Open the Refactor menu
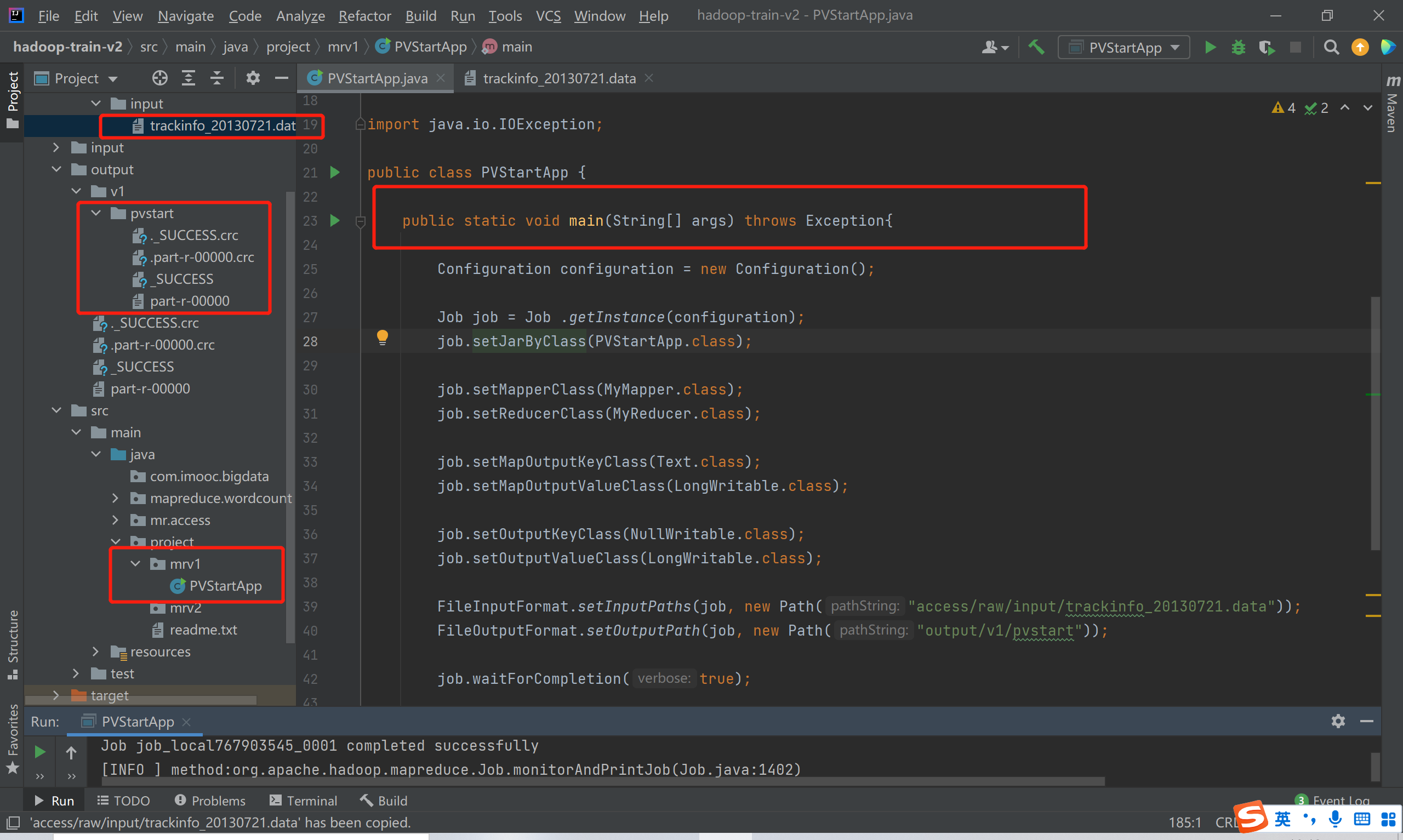Screen dimensions: 1403x840 pyautogui.click(x=364, y=16)
